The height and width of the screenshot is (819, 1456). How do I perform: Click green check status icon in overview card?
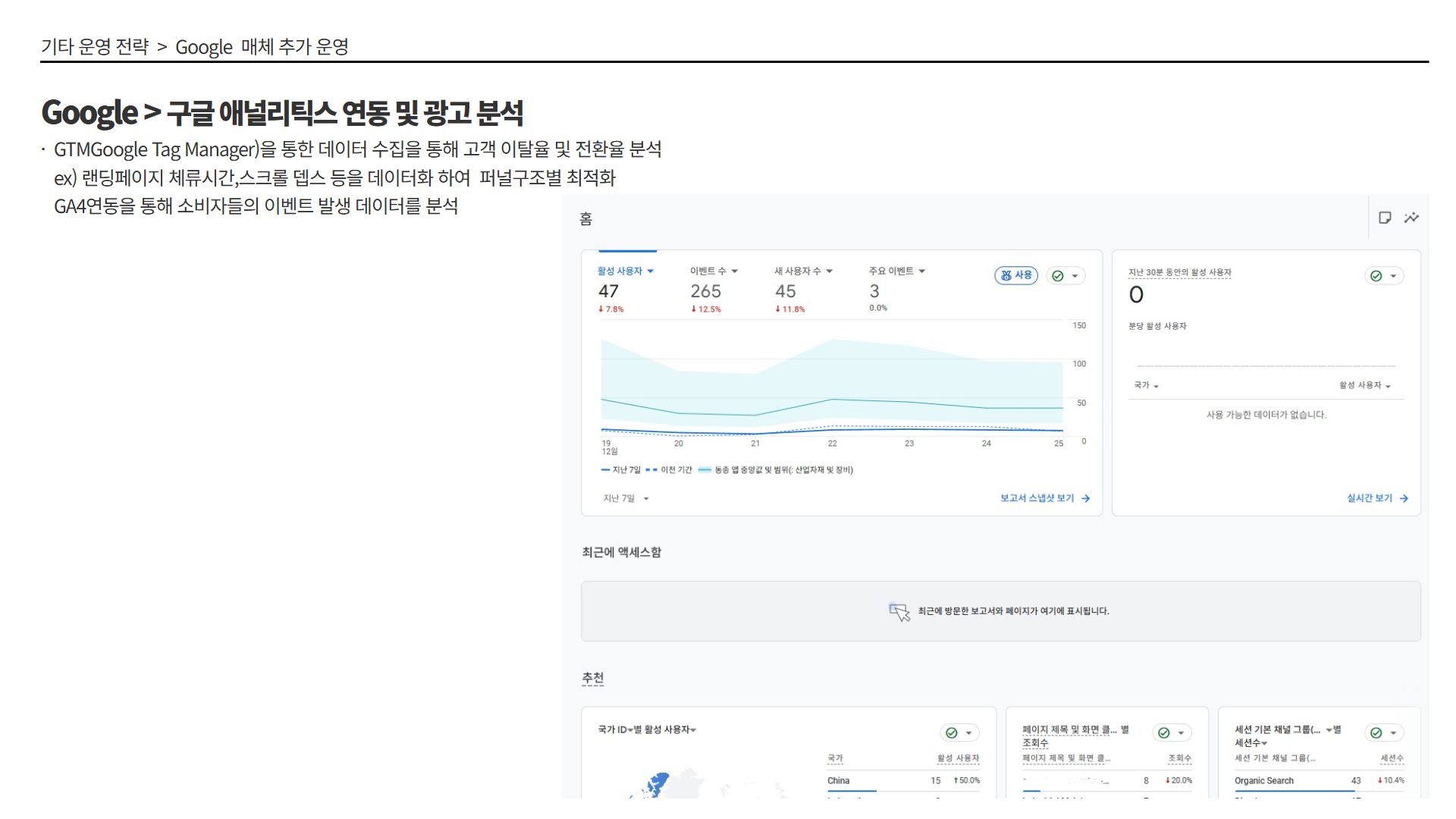click(x=1058, y=276)
